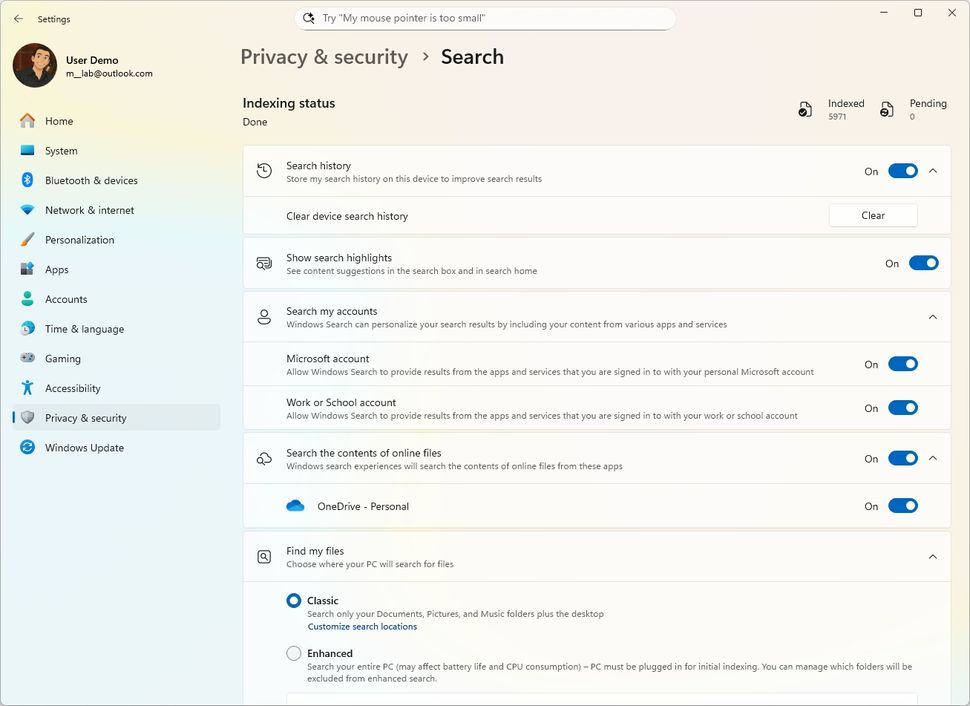This screenshot has width=970, height=706.
Task: Click the Gaming controller icon
Action: click(27, 358)
